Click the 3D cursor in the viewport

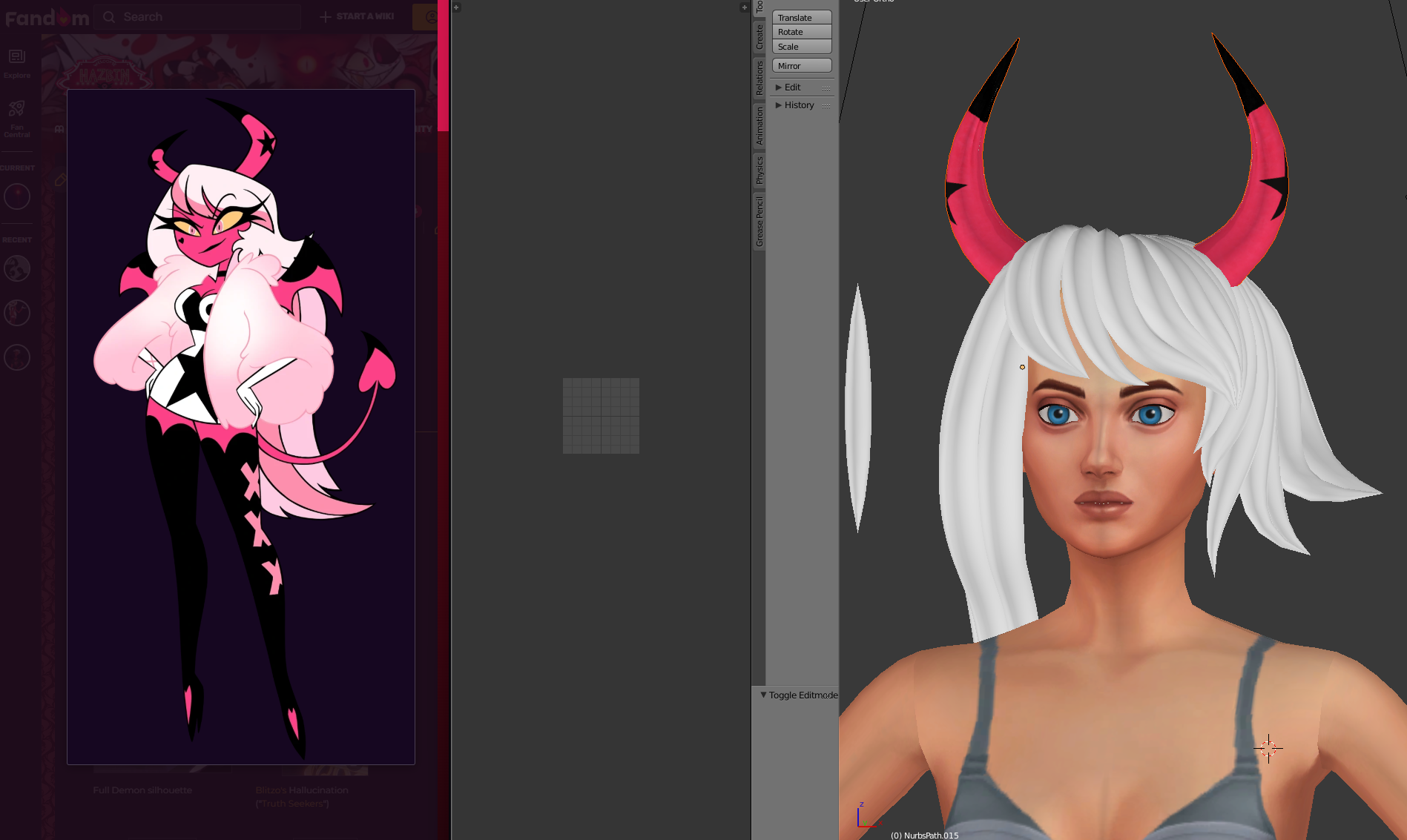(x=1268, y=749)
